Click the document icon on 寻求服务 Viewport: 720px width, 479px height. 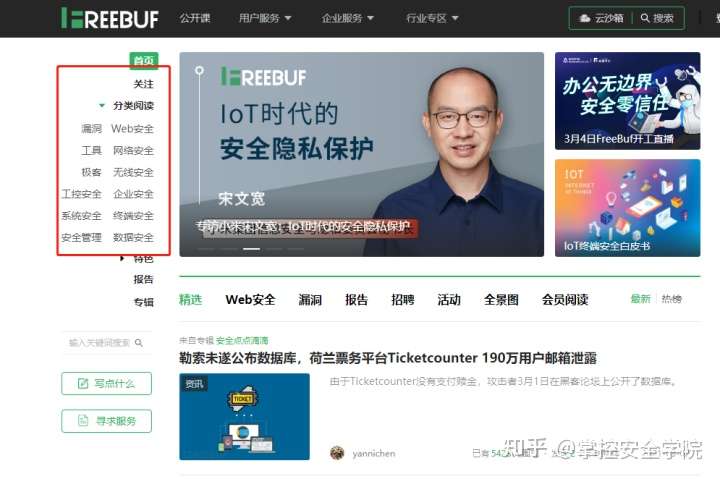click(83, 420)
